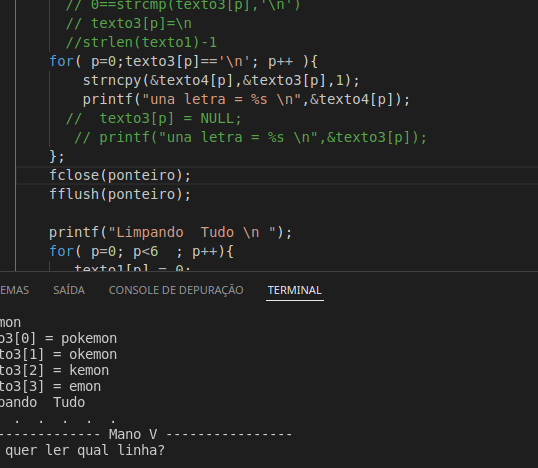This screenshot has width=538, height=468.
Task: Click the printf("Limpando Tudo \n "); line
Action: [x=170, y=232]
